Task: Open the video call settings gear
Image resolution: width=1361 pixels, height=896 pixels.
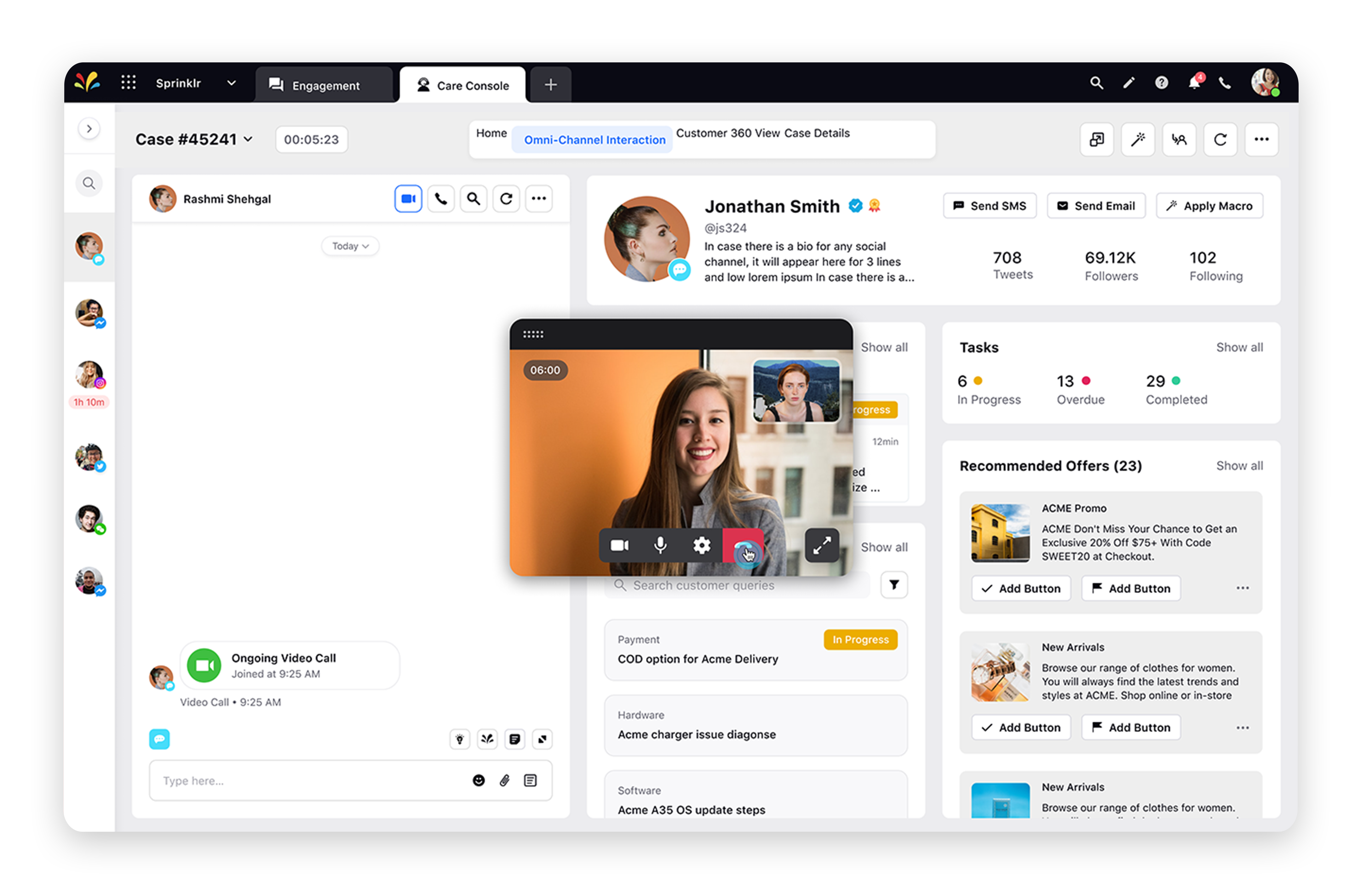Action: (702, 545)
